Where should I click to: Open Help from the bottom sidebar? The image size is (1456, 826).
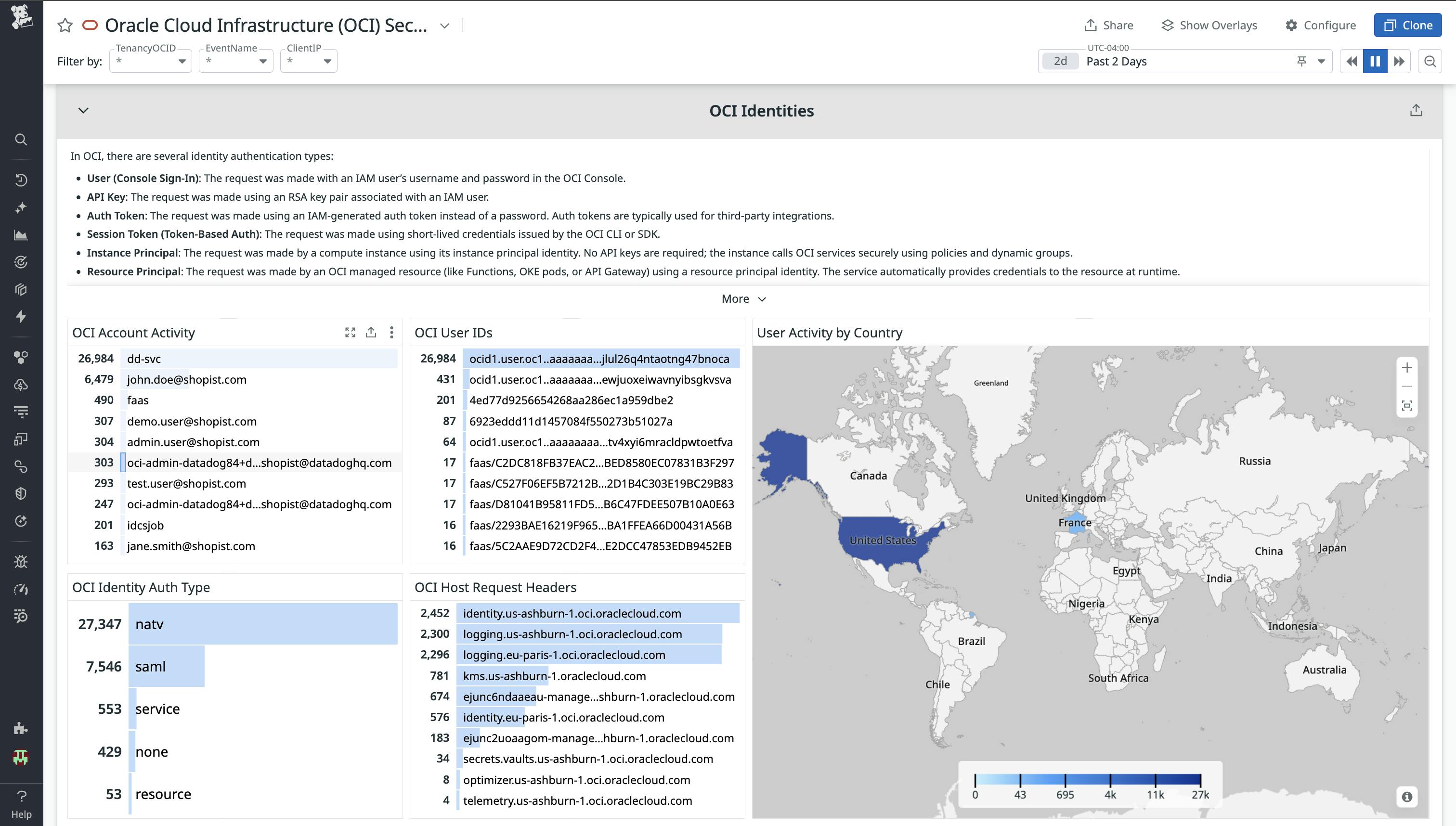[x=21, y=798]
